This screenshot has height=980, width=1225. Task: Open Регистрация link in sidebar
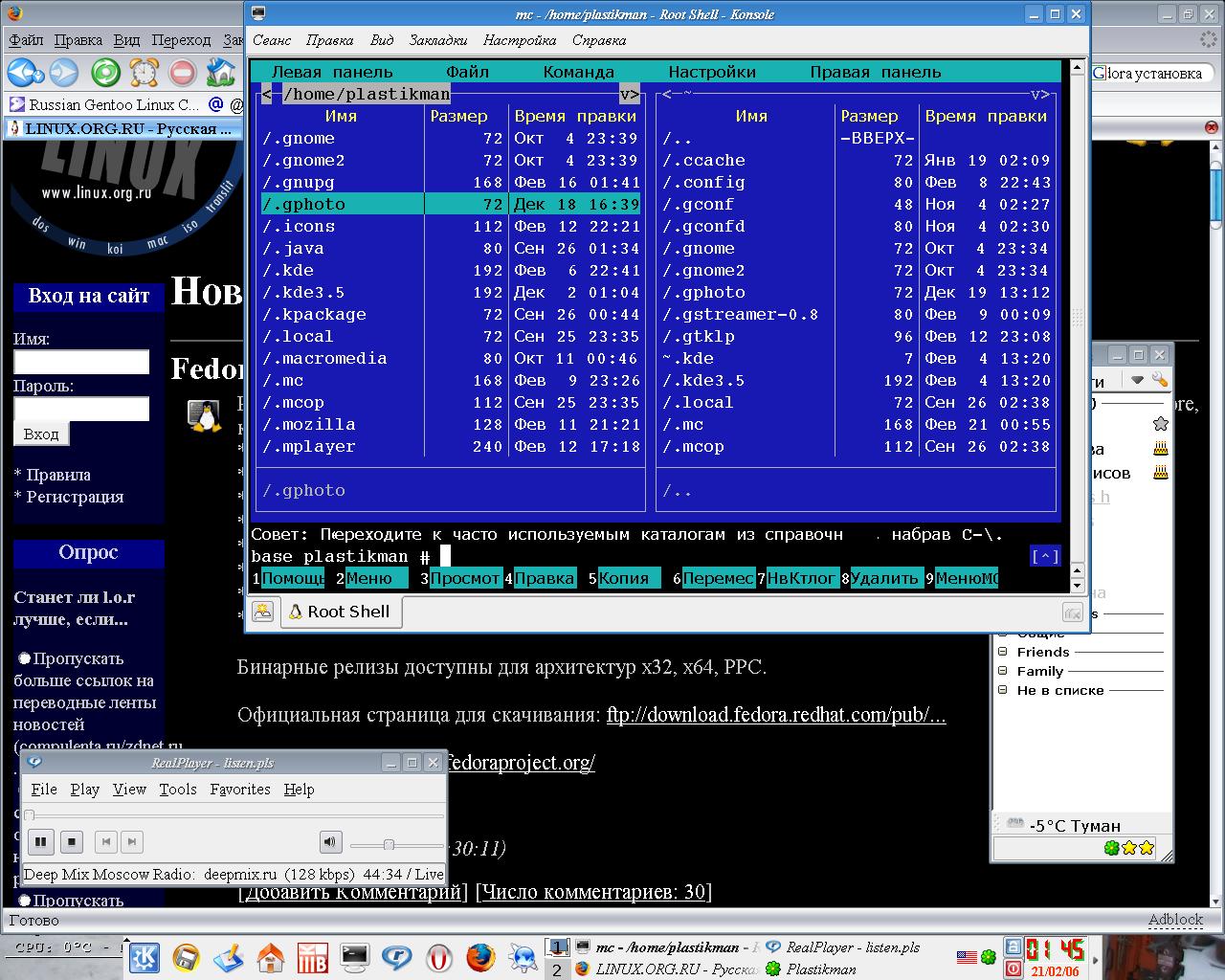[75, 497]
